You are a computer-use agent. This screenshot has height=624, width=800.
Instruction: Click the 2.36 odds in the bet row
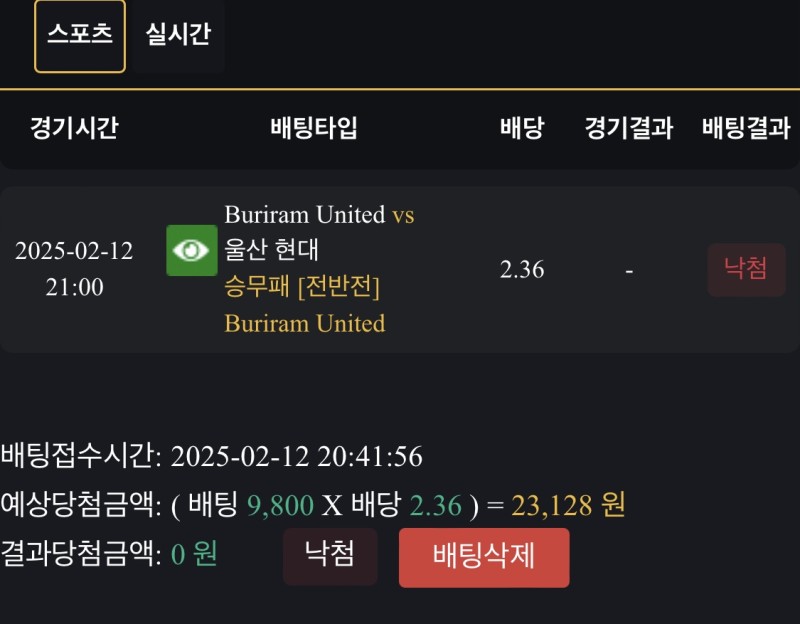[522, 270]
